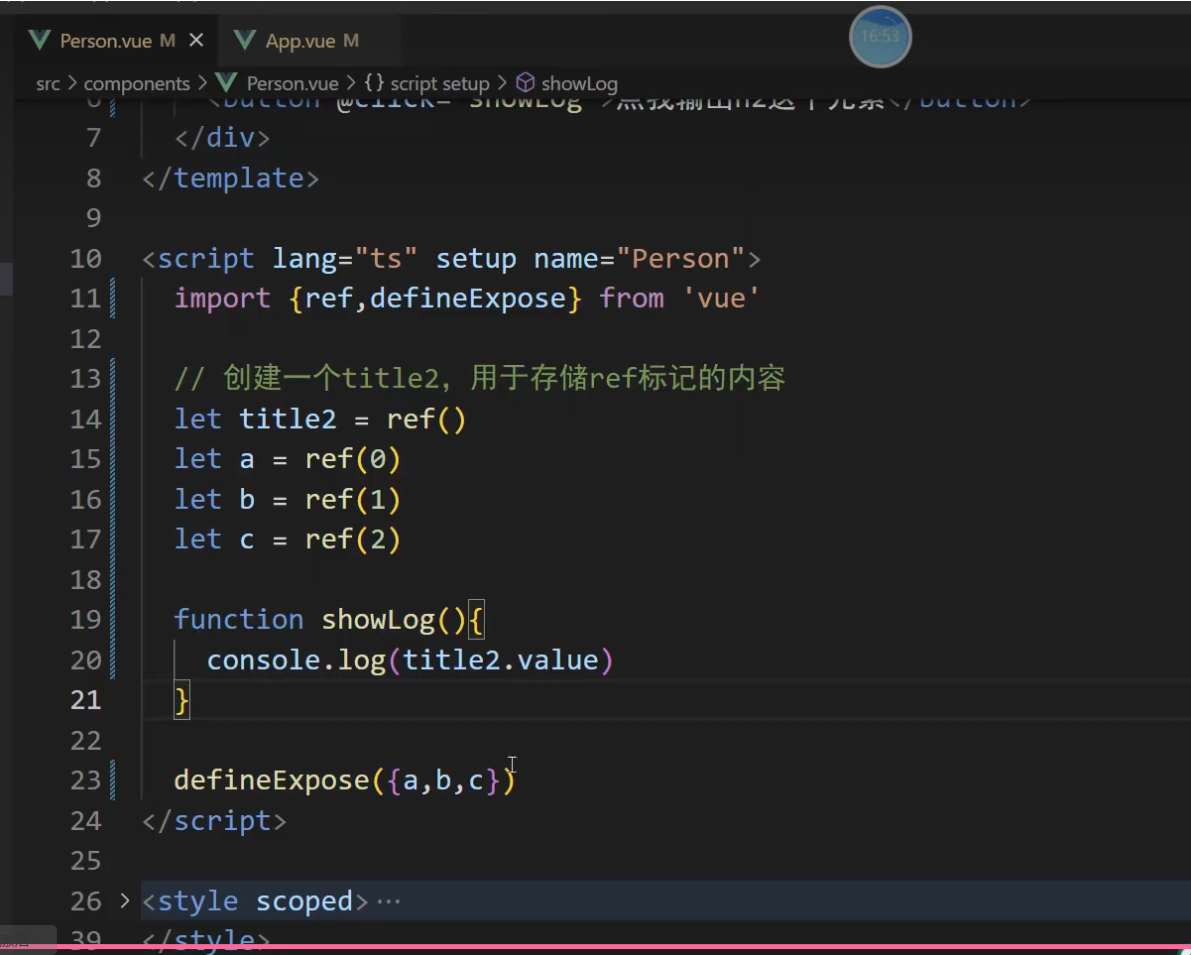
Task: Click line number 23 in the gutter
Action: (x=86, y=780)
